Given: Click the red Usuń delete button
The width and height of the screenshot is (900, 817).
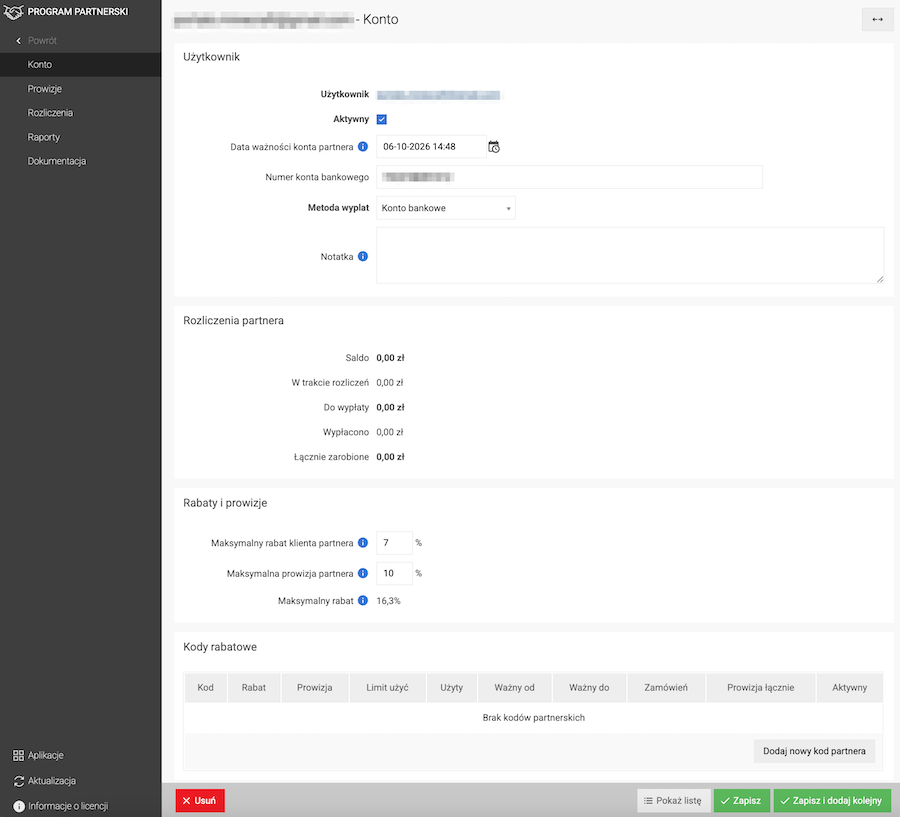Looking at the screenshot, I should click(x=200, y=800).
